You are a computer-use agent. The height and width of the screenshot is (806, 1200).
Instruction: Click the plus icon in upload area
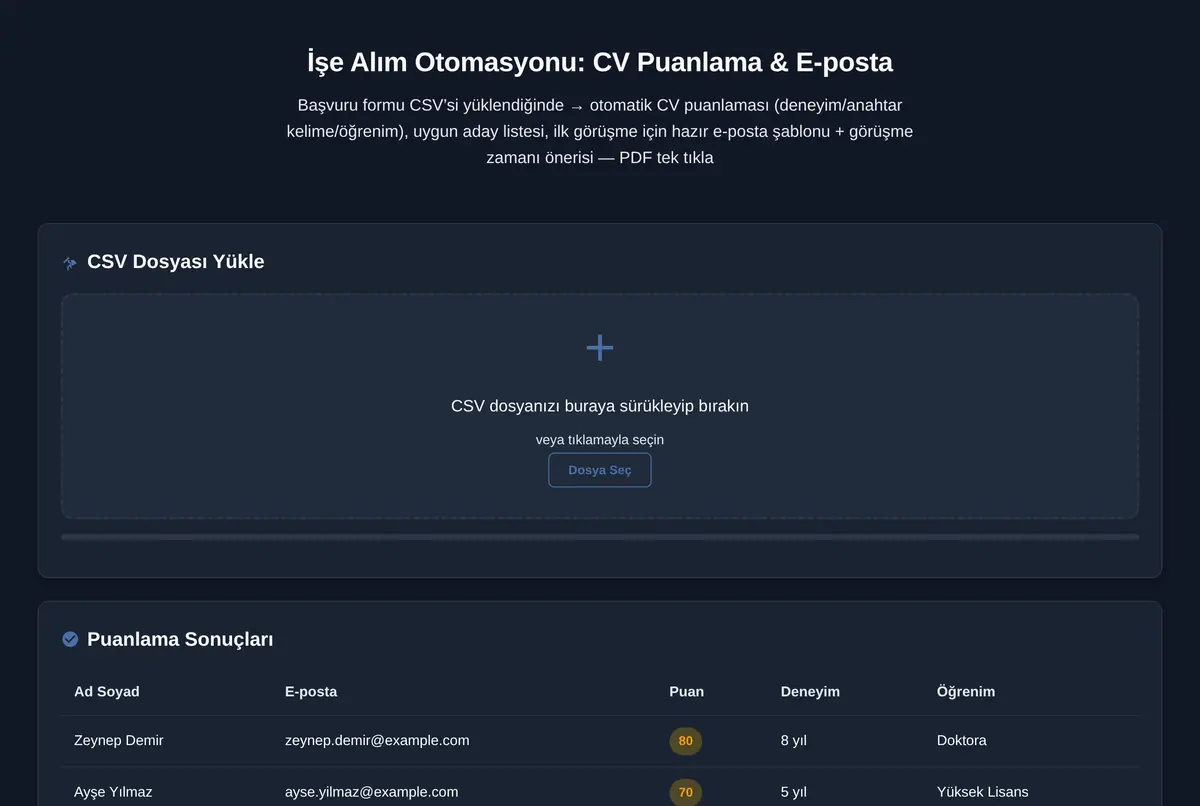coord(600,348)
